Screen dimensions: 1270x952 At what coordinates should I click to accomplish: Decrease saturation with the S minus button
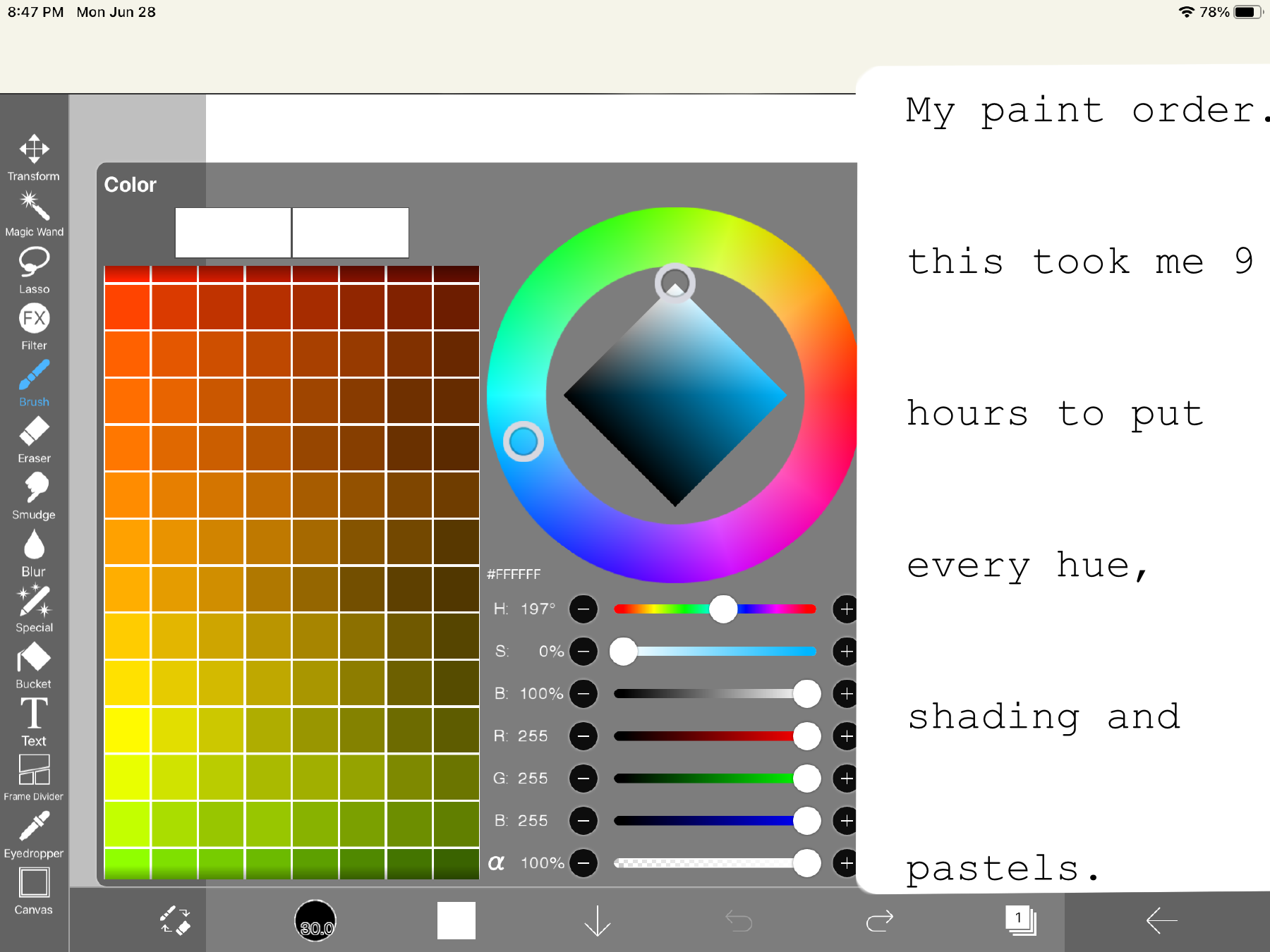tap(583, 652)
